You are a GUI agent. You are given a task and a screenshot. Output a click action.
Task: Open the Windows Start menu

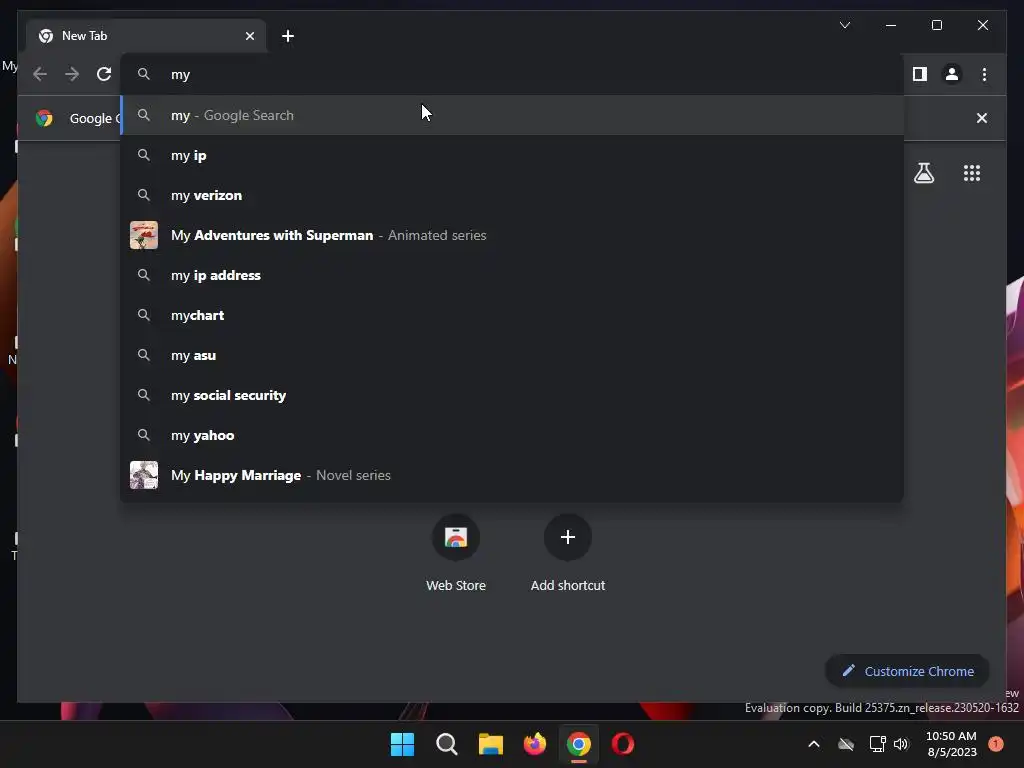402,744
